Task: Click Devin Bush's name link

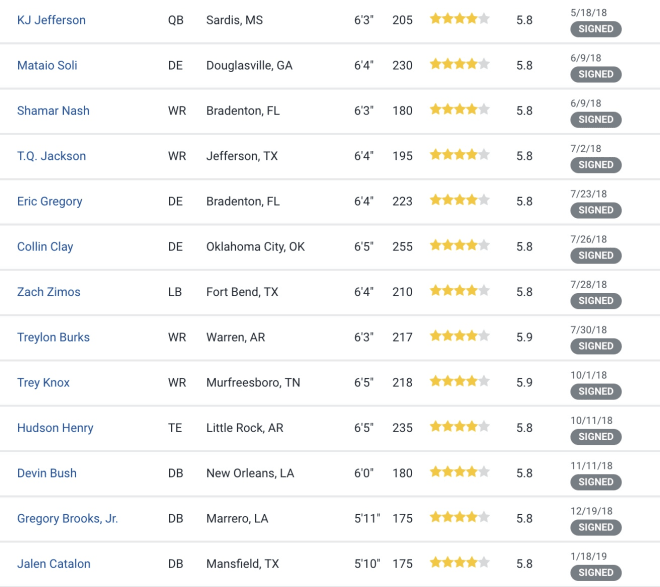Action: (47, 473)
